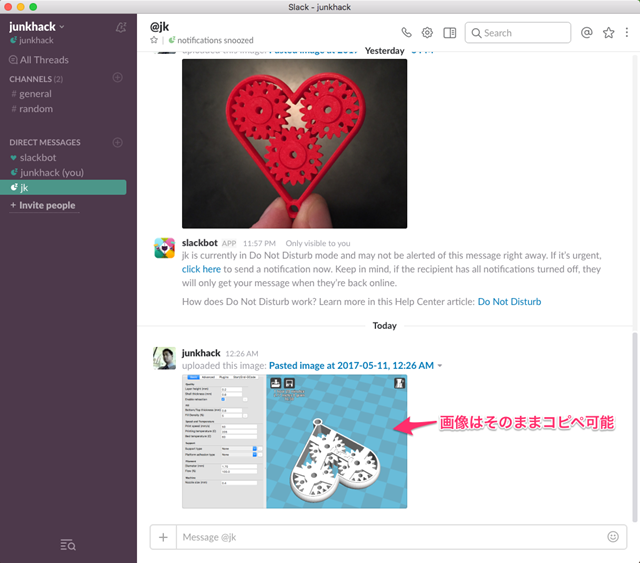Click Invite people link

click(x=43, y=205)
